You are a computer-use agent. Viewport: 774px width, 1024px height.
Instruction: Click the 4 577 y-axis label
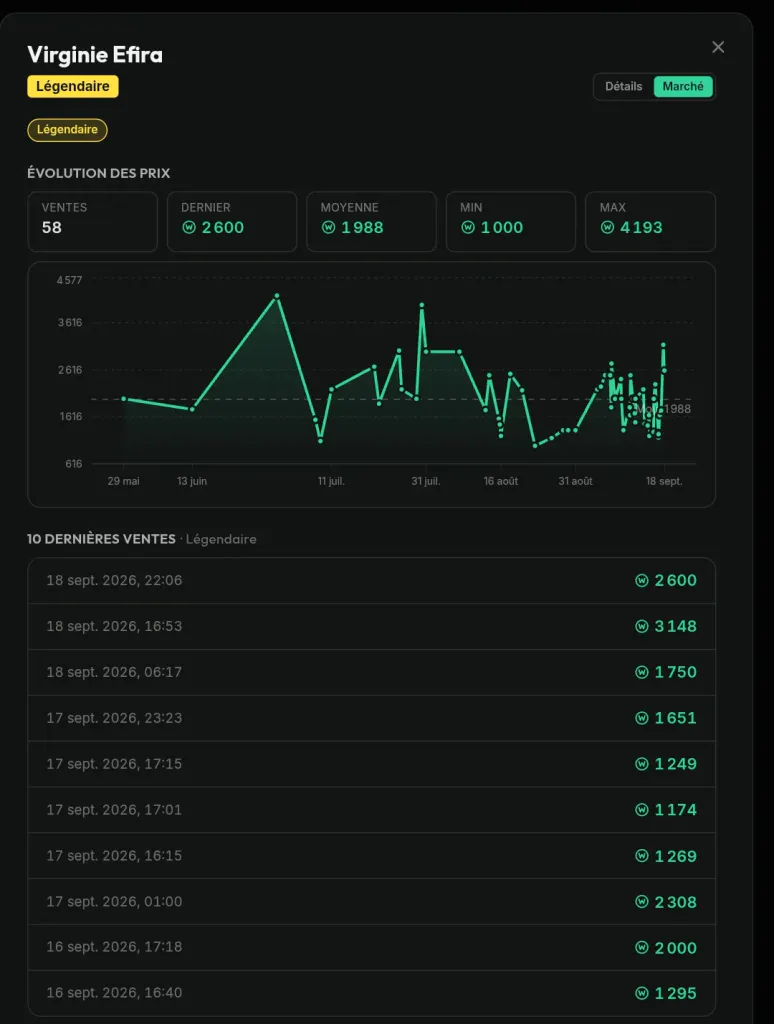pyautogui.click(x=69, y=280)
